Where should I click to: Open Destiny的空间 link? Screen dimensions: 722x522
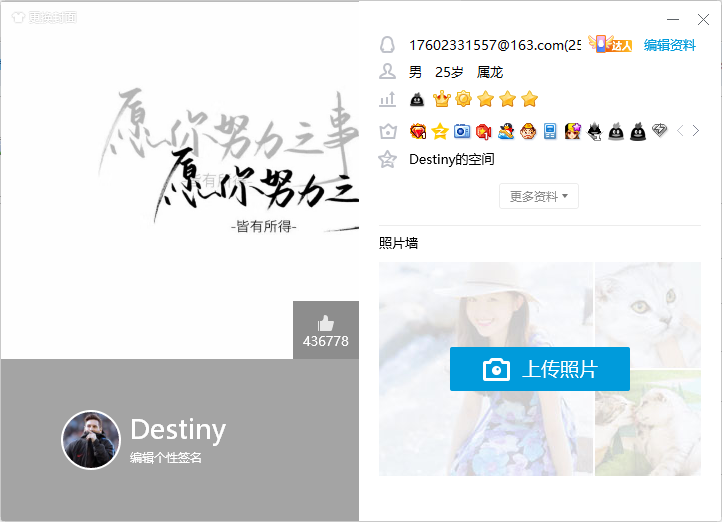451,159
